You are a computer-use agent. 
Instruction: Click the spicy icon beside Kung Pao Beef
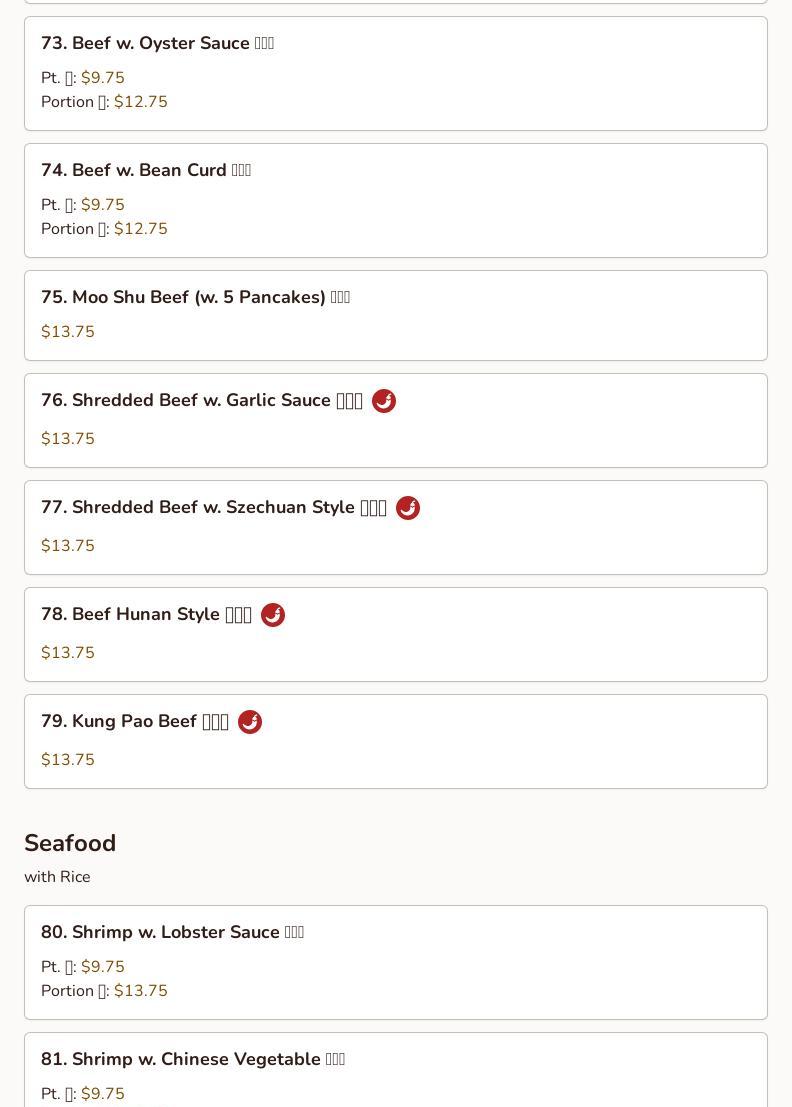pos(250,722)
